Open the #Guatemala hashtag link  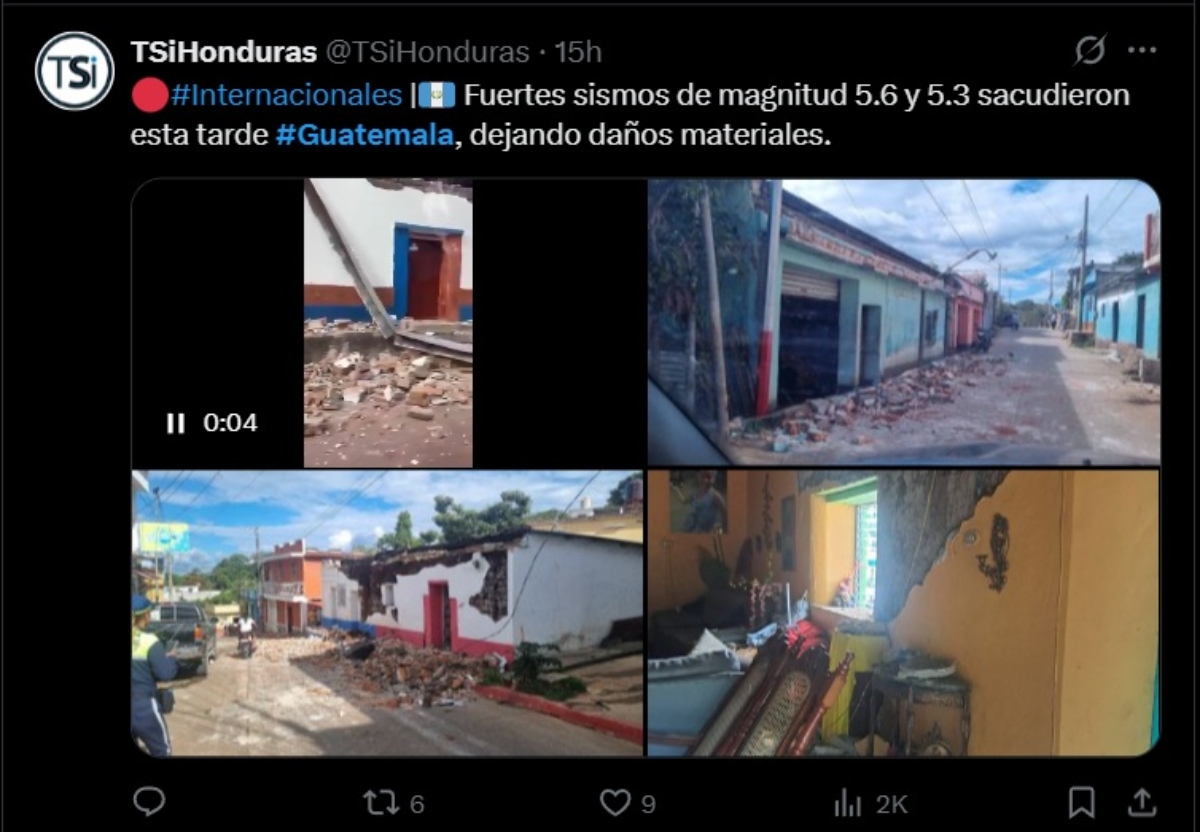pos(364,135)
